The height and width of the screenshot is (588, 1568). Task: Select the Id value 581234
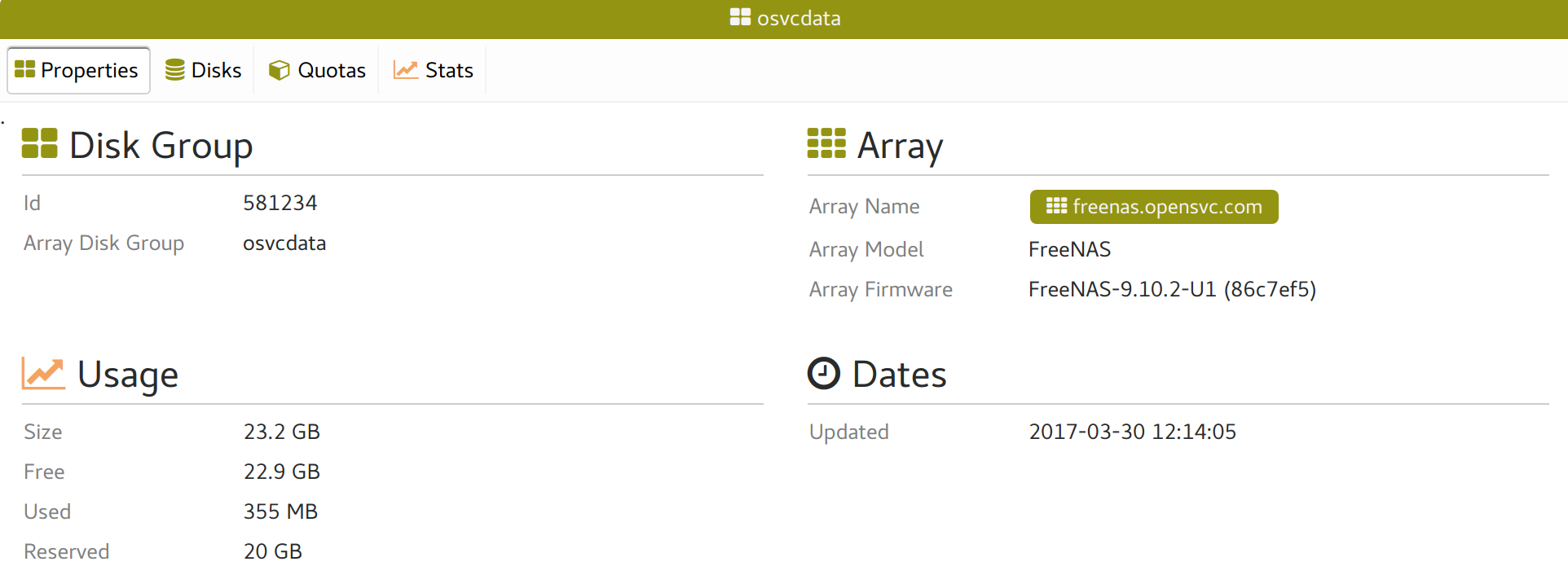[x=280, y=203]
